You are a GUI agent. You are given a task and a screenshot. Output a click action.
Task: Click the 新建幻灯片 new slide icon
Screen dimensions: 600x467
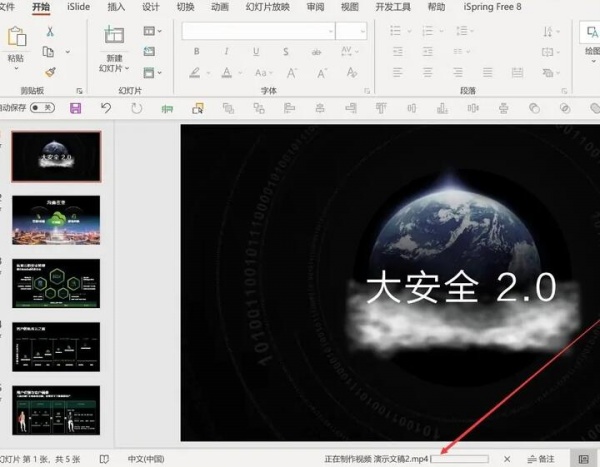(114, 35)
